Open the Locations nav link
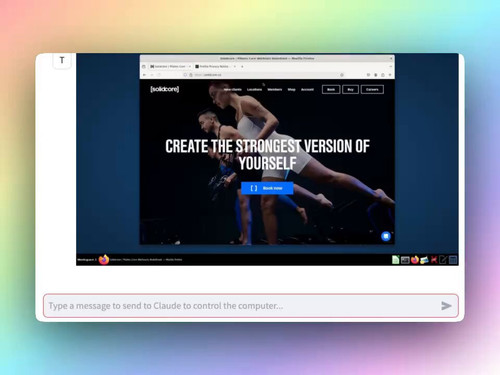 click(x=254, y=89)
